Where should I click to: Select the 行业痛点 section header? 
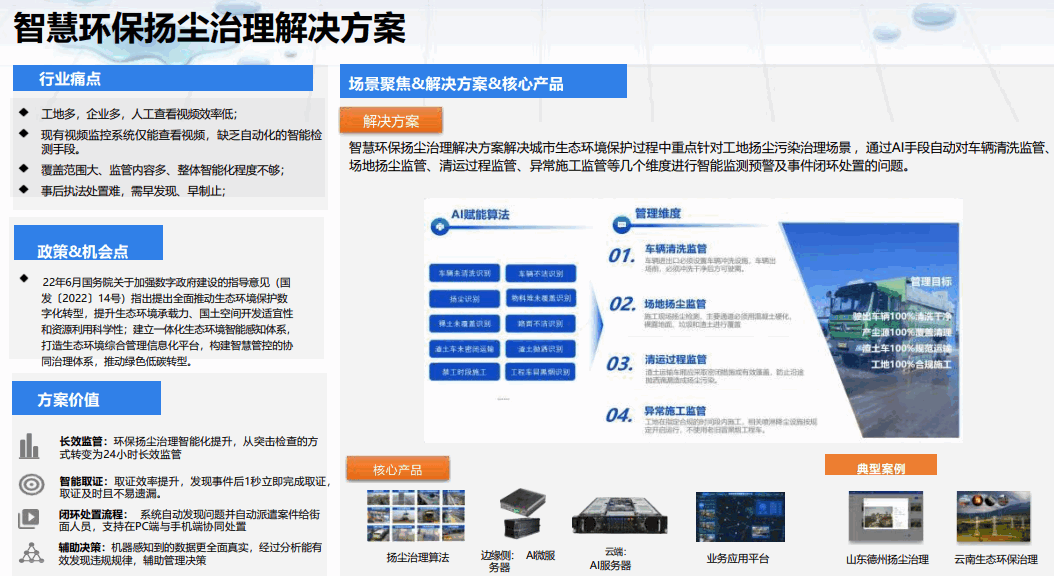tap(70, 79)
